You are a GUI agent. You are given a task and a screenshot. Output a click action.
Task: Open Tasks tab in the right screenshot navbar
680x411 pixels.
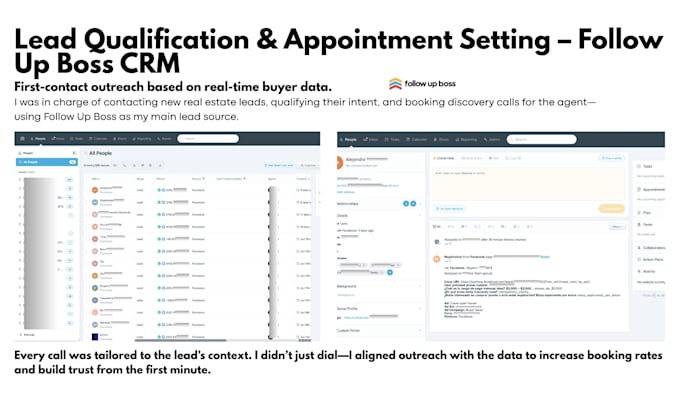392,140
